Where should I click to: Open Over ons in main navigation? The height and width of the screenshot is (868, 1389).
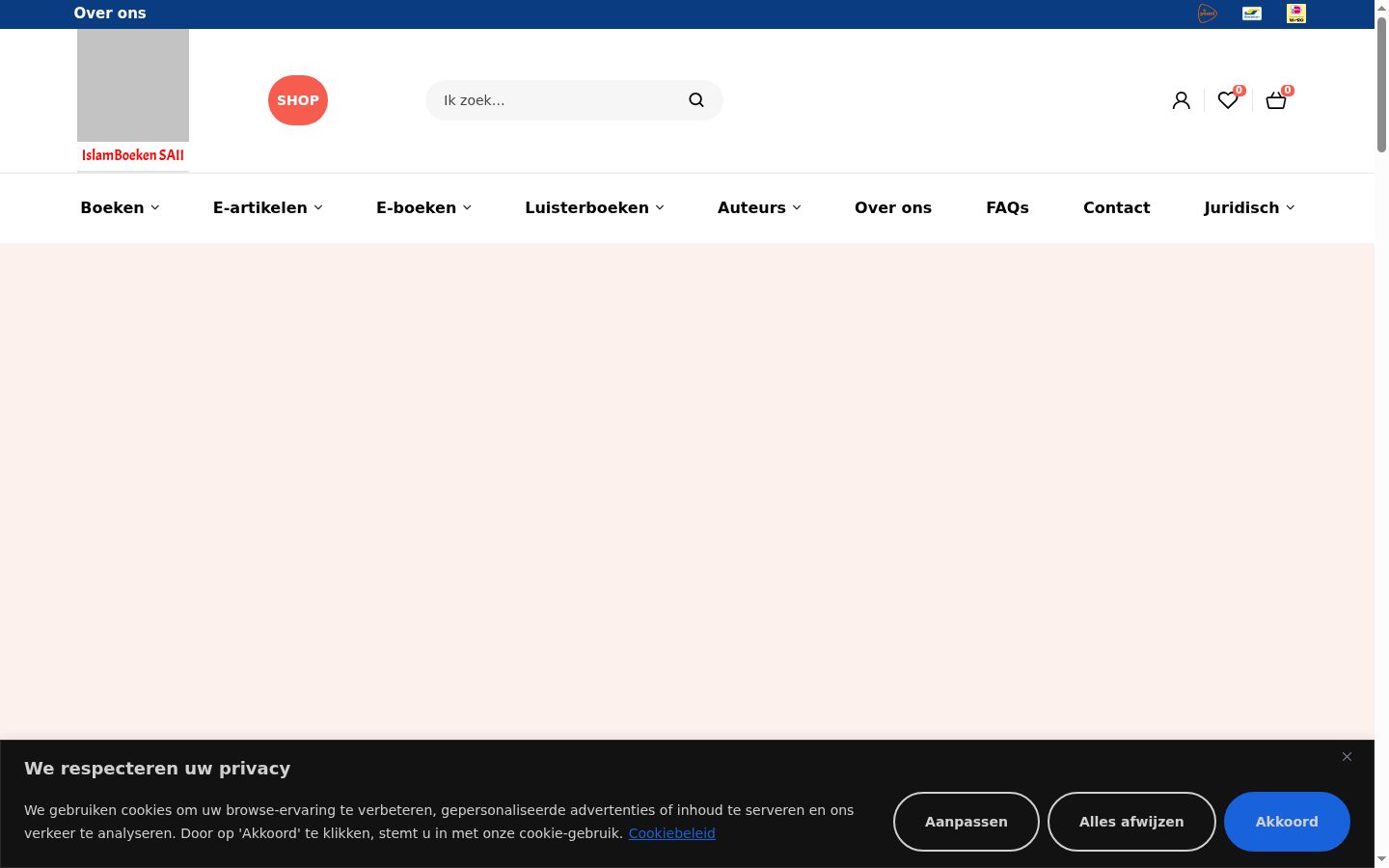(893, 207)
